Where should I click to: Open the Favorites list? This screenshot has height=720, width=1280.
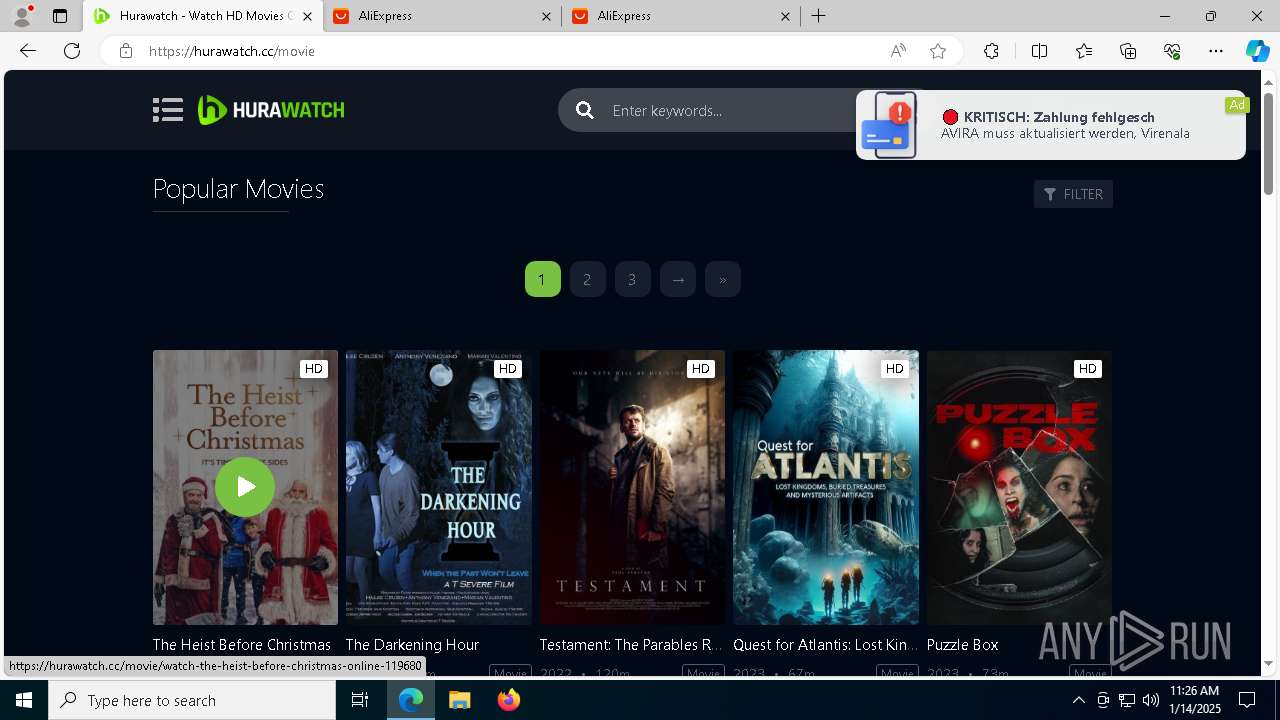click(x=1084, y=51)
